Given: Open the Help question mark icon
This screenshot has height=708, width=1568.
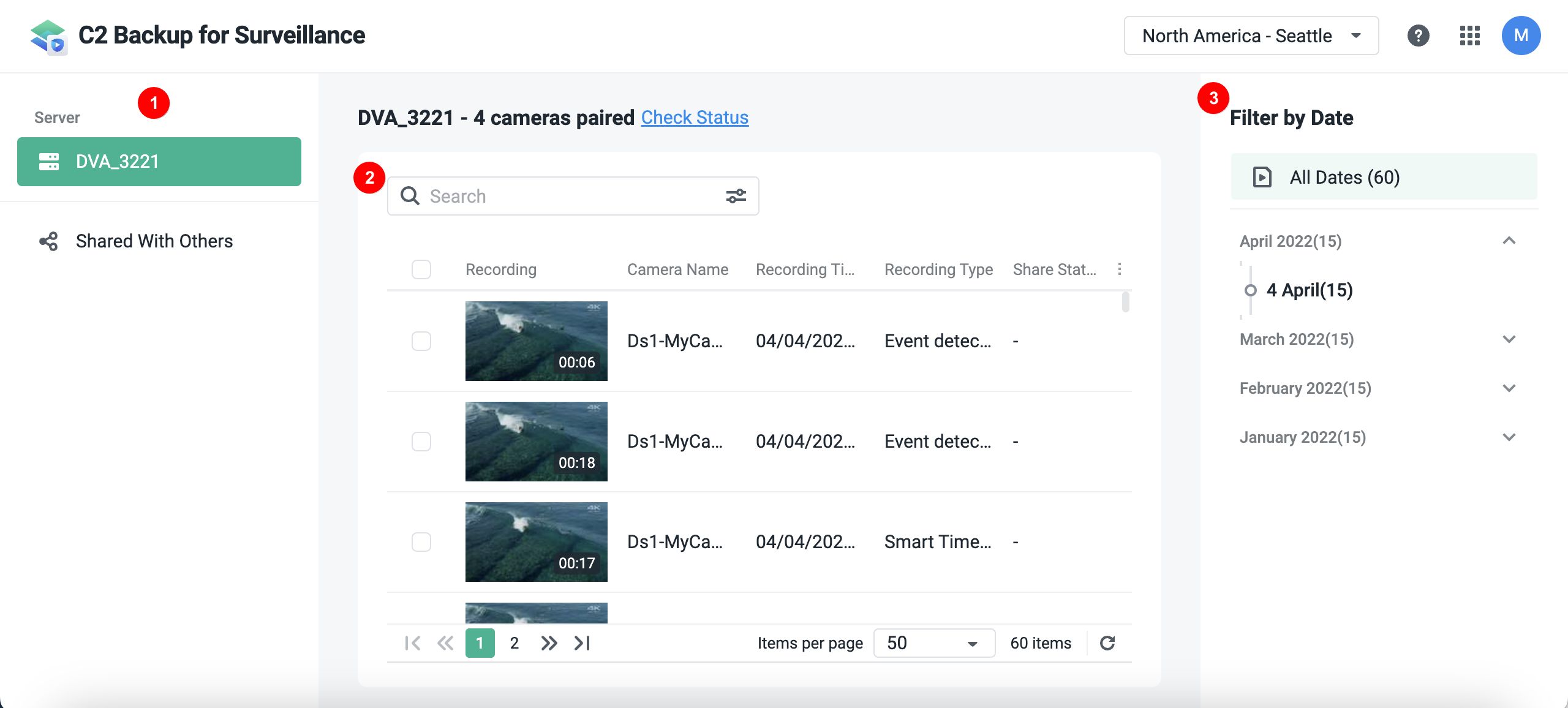Looking at the screenshot, I should (x=1419, y=36).
